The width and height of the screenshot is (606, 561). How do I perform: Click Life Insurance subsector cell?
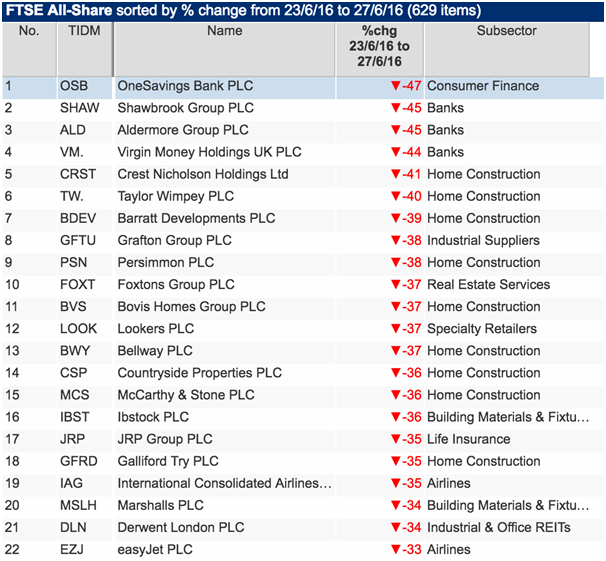click(468, 439)
